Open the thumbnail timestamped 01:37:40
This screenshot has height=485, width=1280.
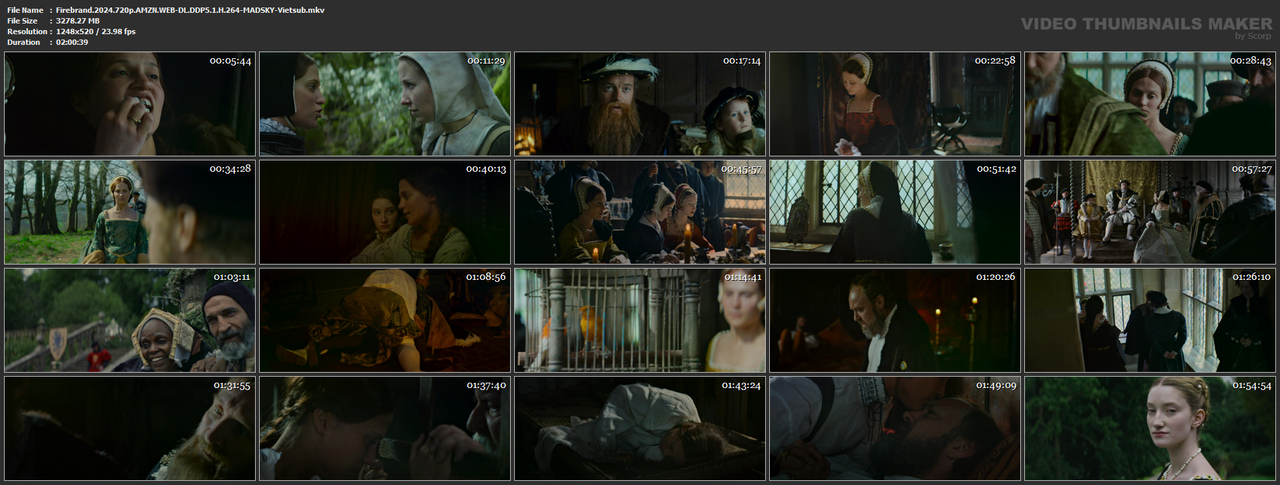(385, 428)
